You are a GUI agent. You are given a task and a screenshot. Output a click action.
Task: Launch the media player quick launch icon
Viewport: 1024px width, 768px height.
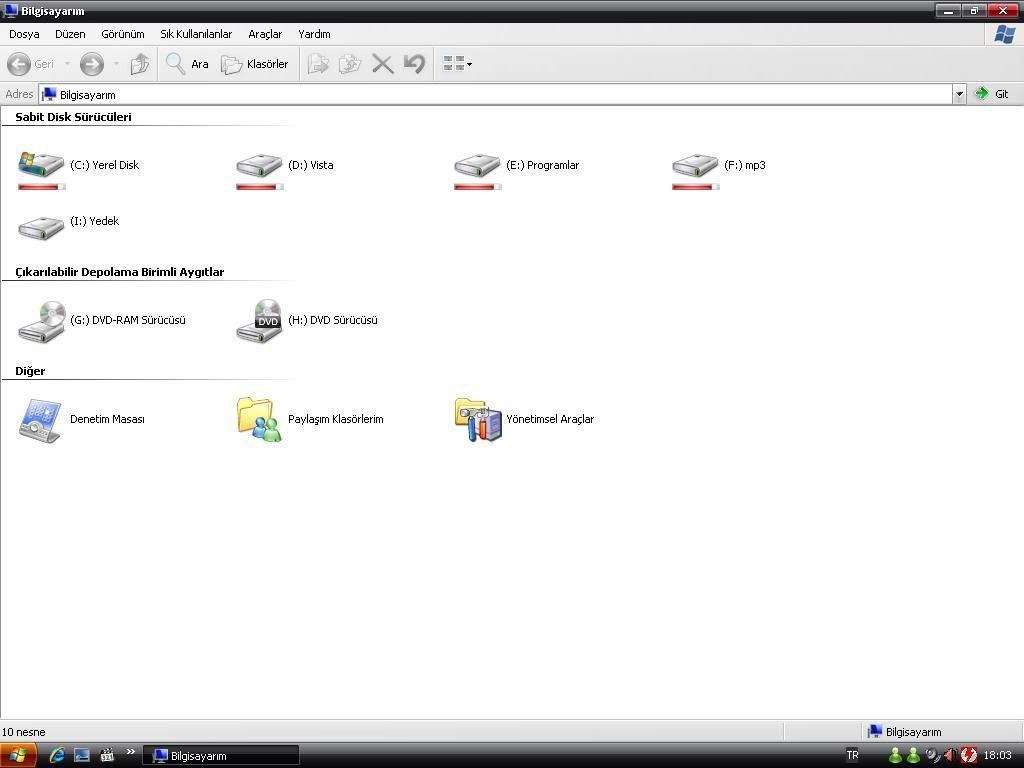point(107,756)
